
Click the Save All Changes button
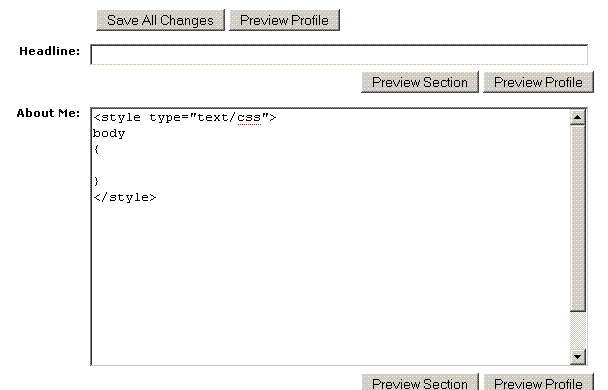coord(161,20)
